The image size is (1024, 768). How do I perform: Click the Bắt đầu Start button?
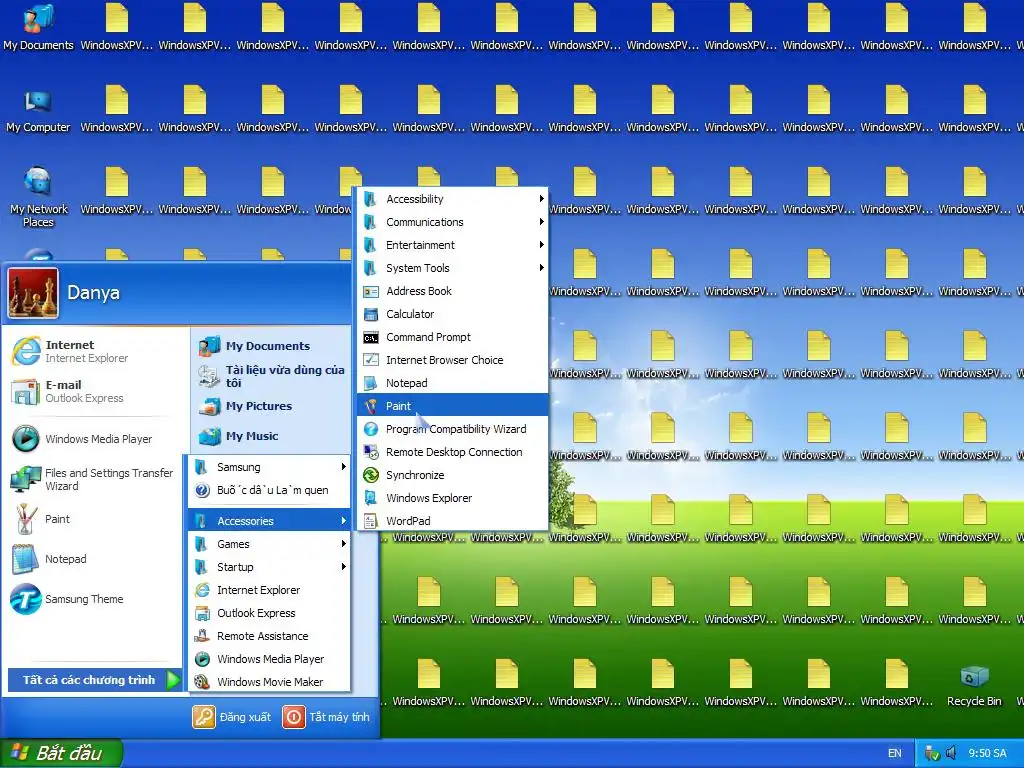click(x=61, y=753)
